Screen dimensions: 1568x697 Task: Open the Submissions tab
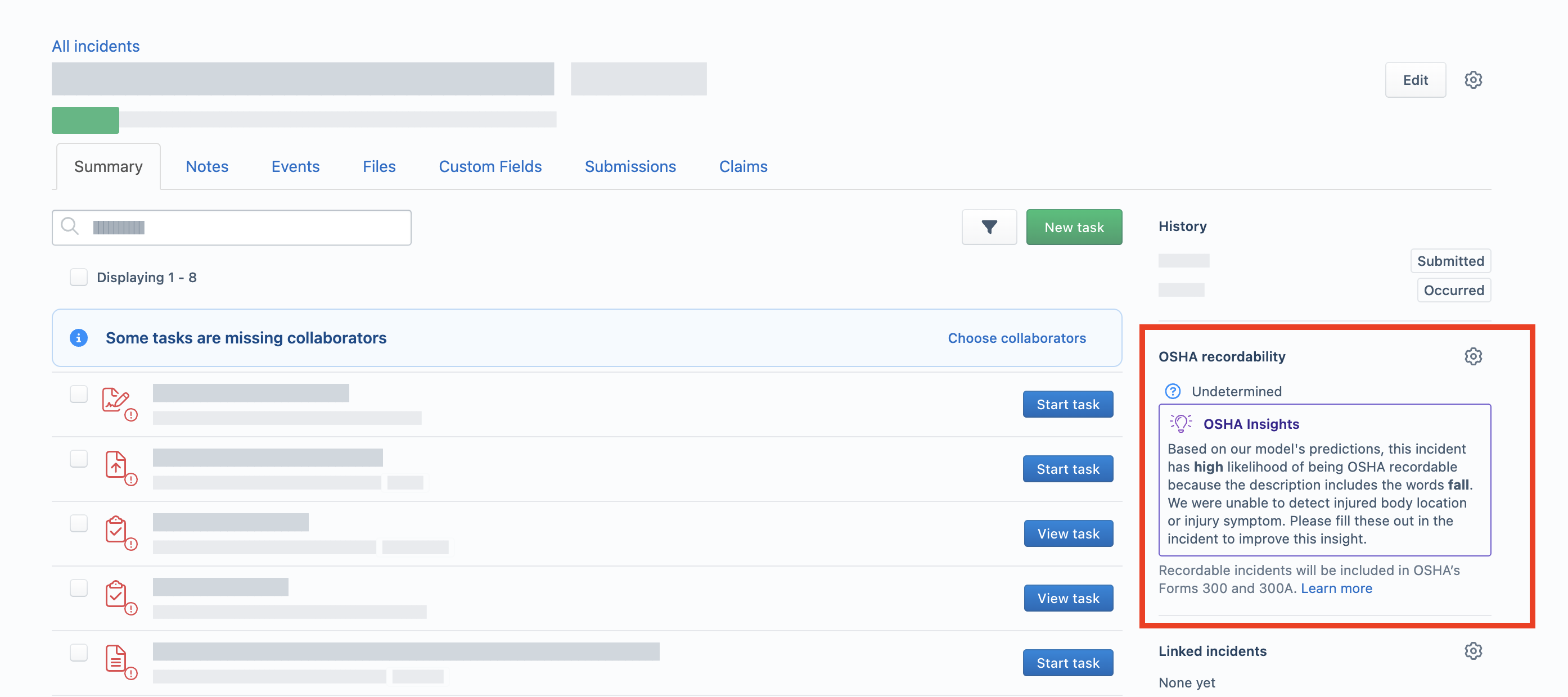point(630,166)
